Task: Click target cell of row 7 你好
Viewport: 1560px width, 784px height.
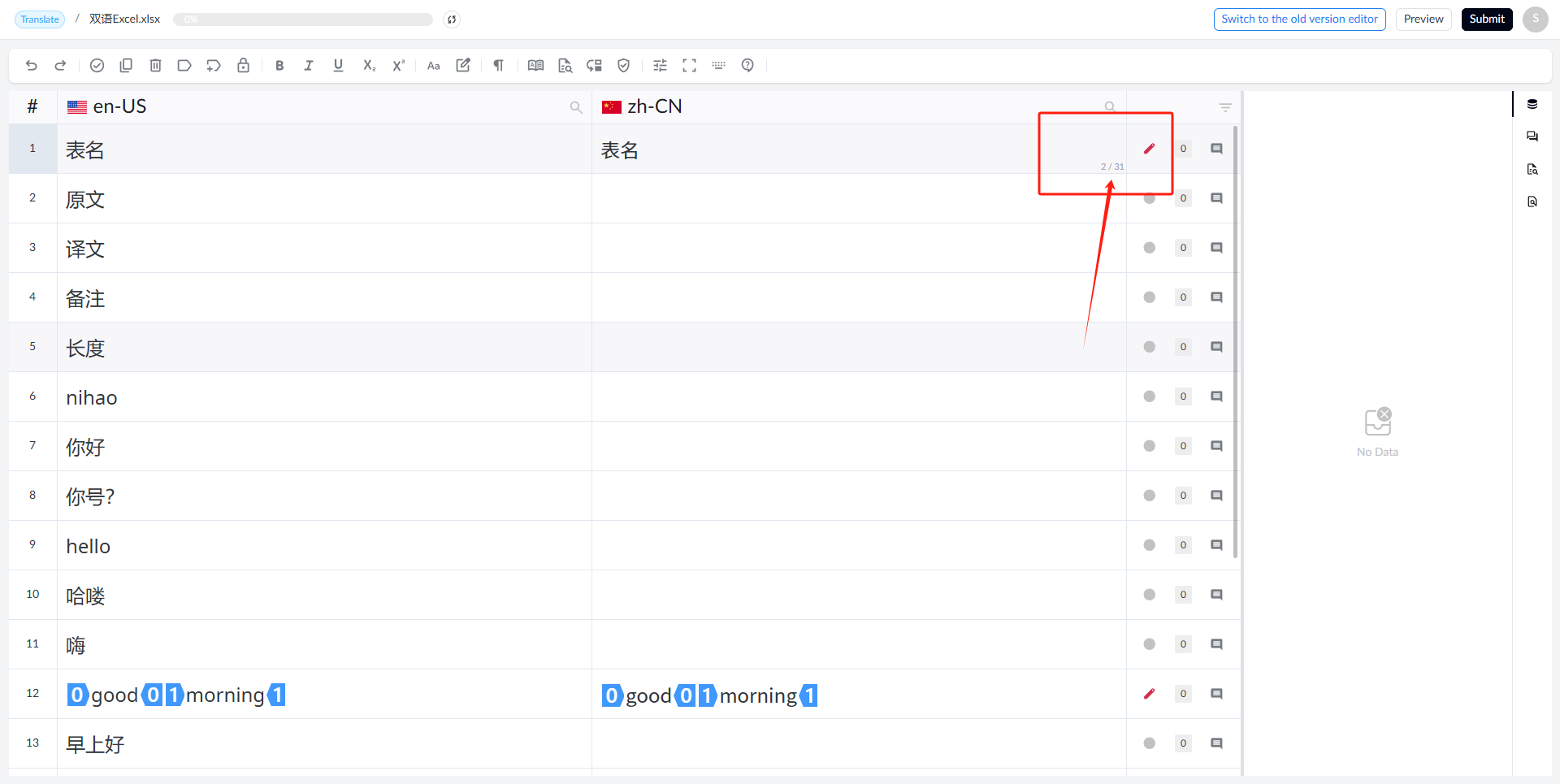Action: [x=859, y=446]
